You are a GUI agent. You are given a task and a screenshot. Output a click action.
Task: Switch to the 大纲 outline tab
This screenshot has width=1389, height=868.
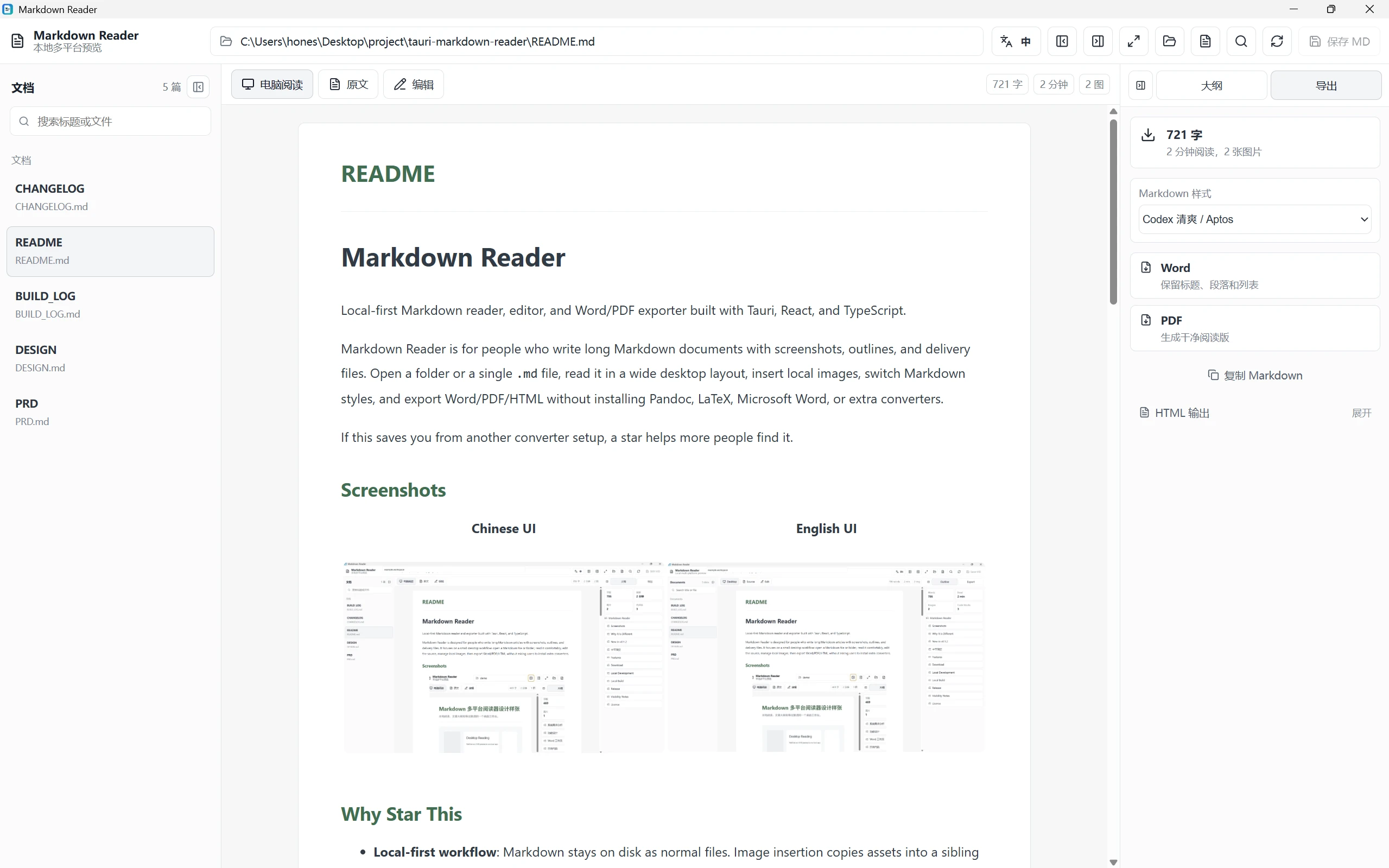pos(1211,86)
